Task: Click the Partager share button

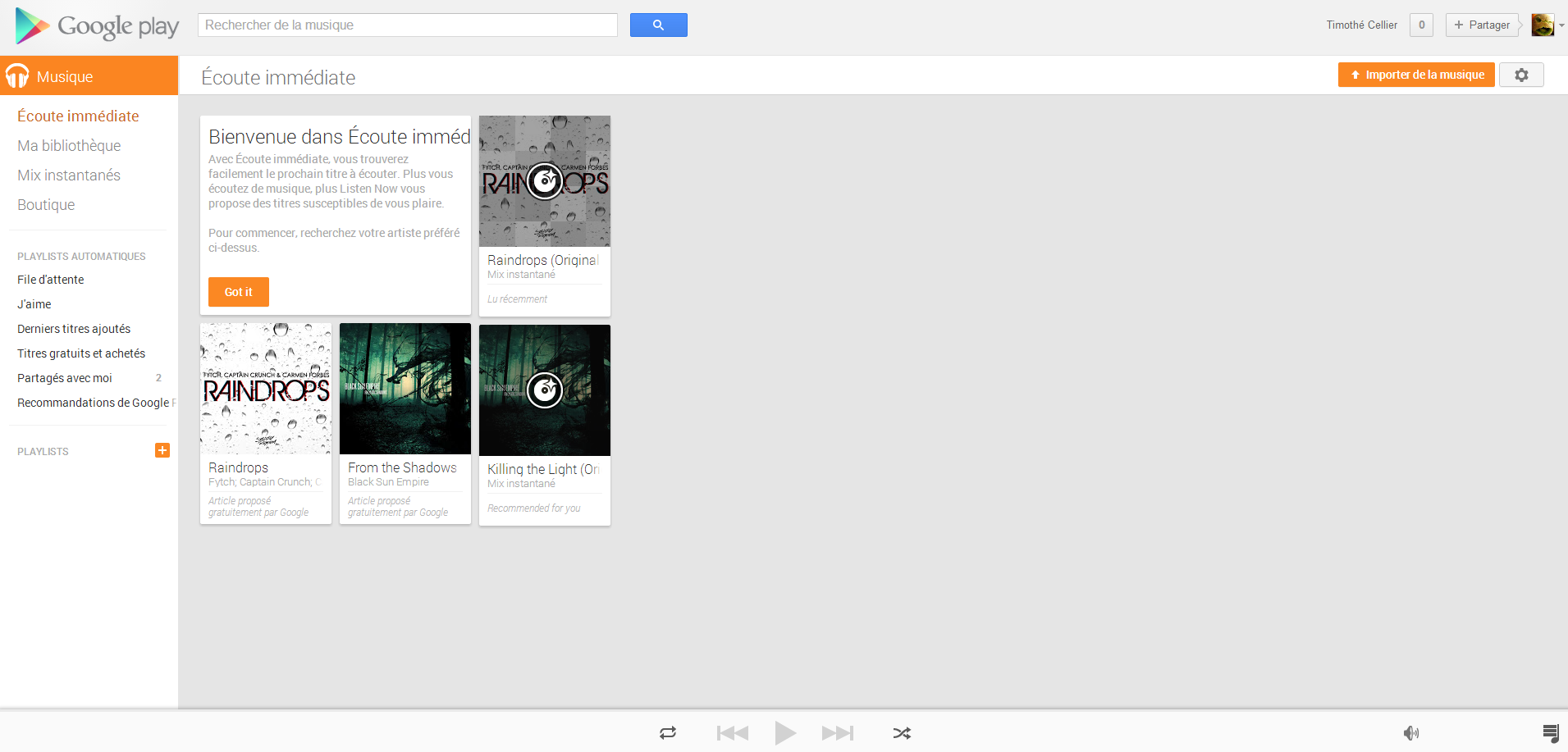Action: [x=1482, y=25]
